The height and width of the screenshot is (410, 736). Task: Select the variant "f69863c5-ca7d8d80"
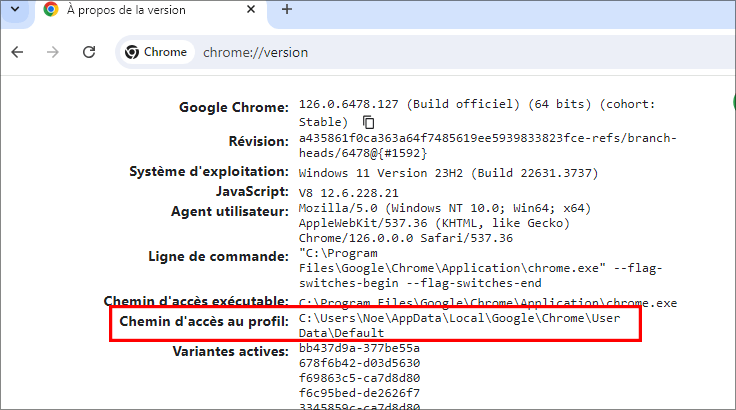pyautogui.click(x=359, y=378)
